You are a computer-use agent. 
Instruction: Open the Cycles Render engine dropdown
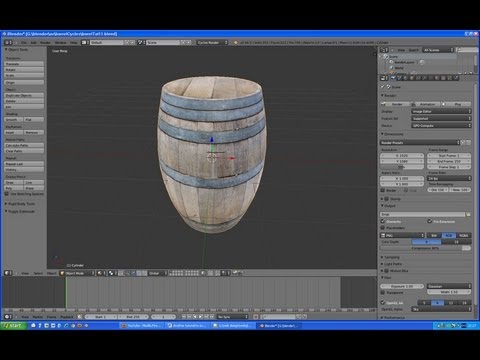pos(212,43)
